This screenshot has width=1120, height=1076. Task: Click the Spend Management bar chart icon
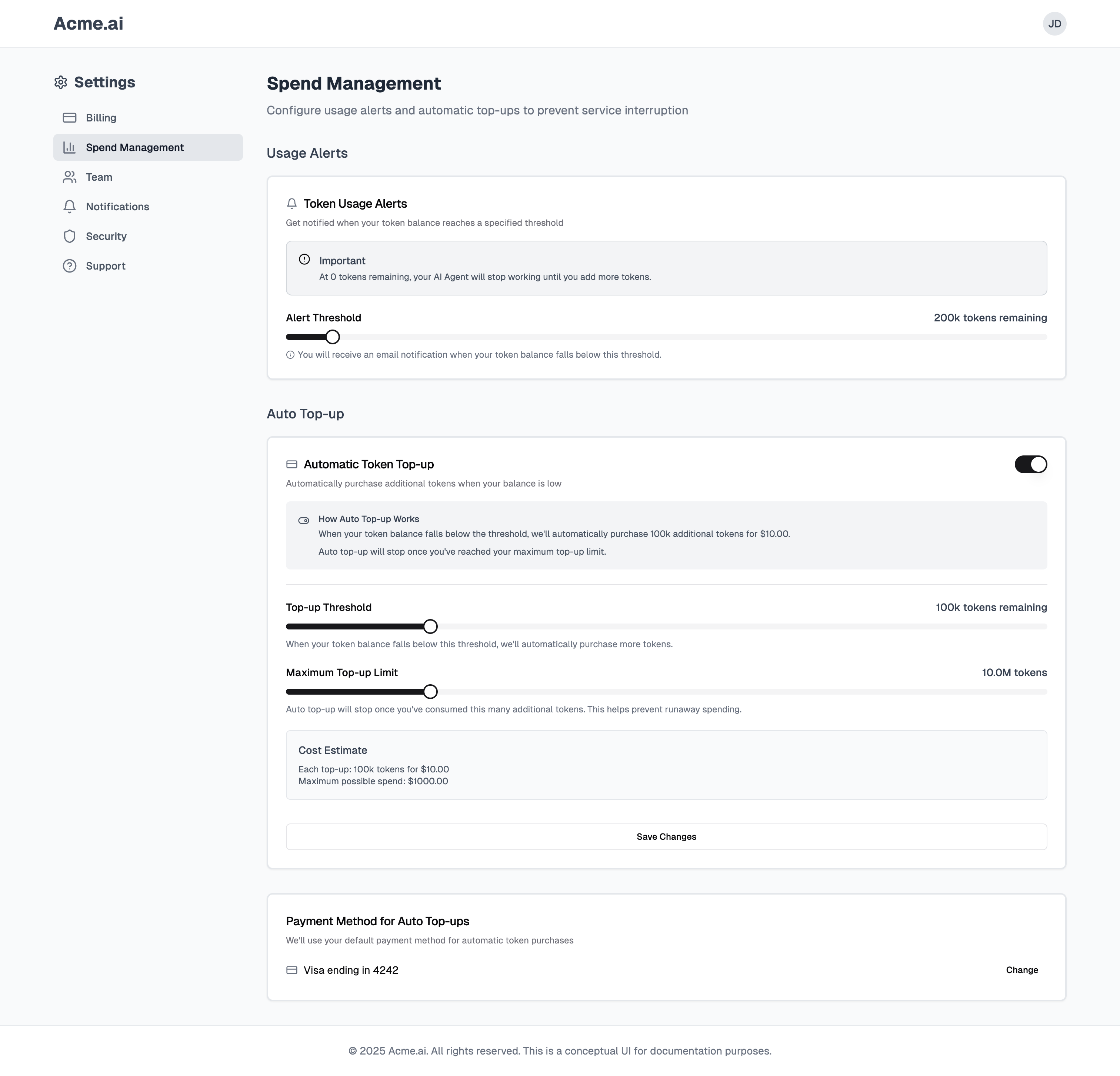[x=70, y=147]
